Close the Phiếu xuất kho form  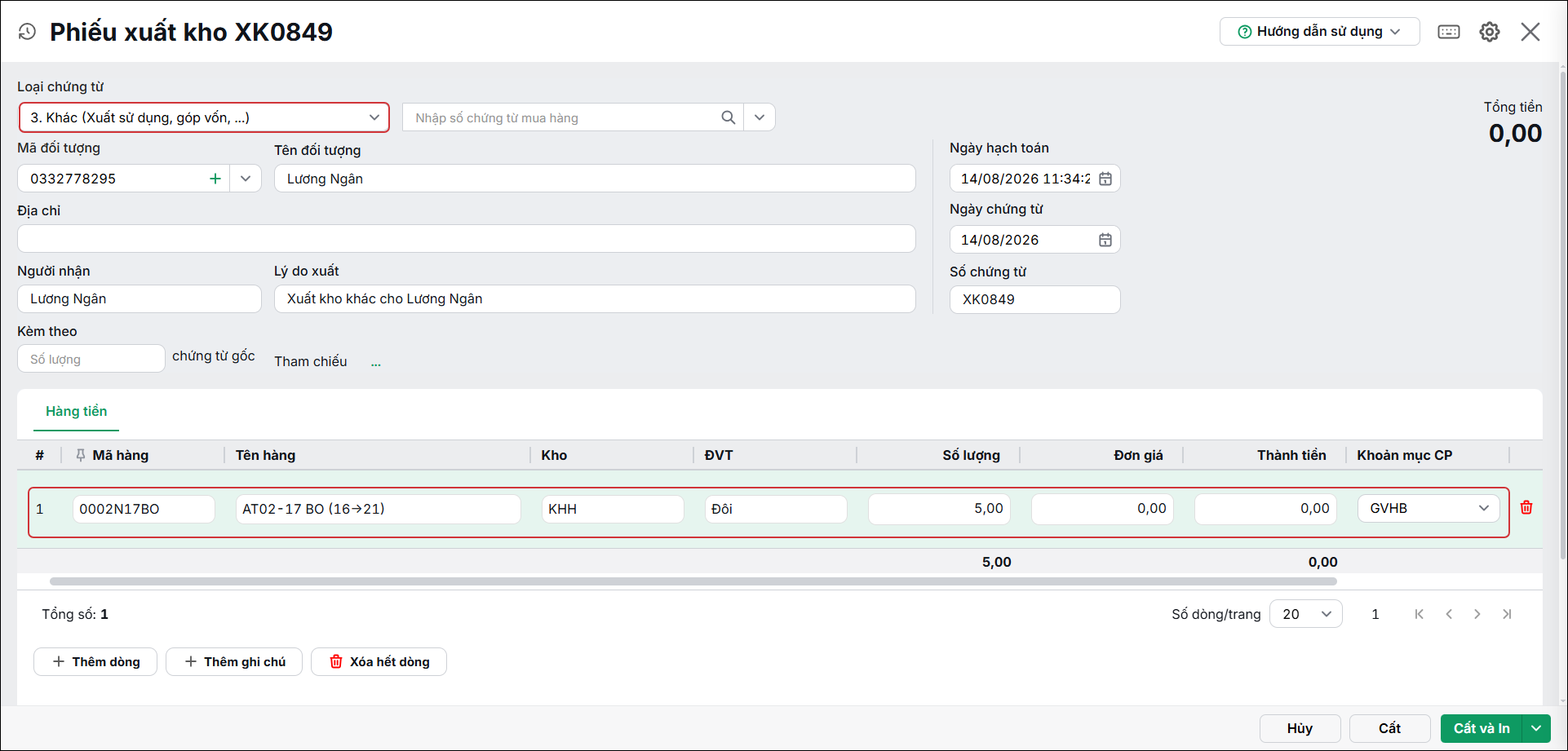pos(1530,32)
